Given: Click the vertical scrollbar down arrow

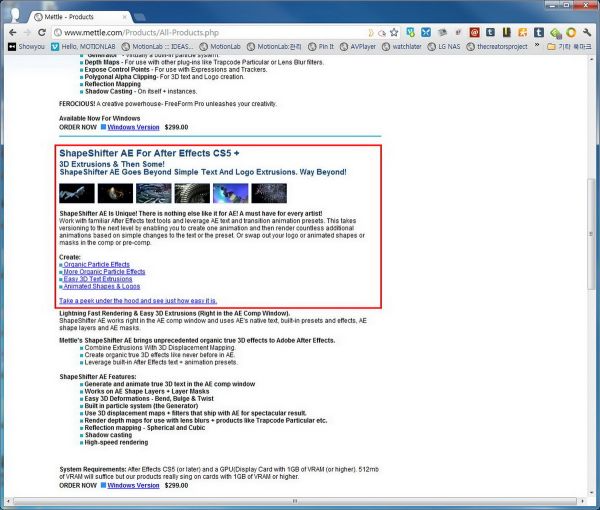Looking at the screenshot, I should point(592,492).
